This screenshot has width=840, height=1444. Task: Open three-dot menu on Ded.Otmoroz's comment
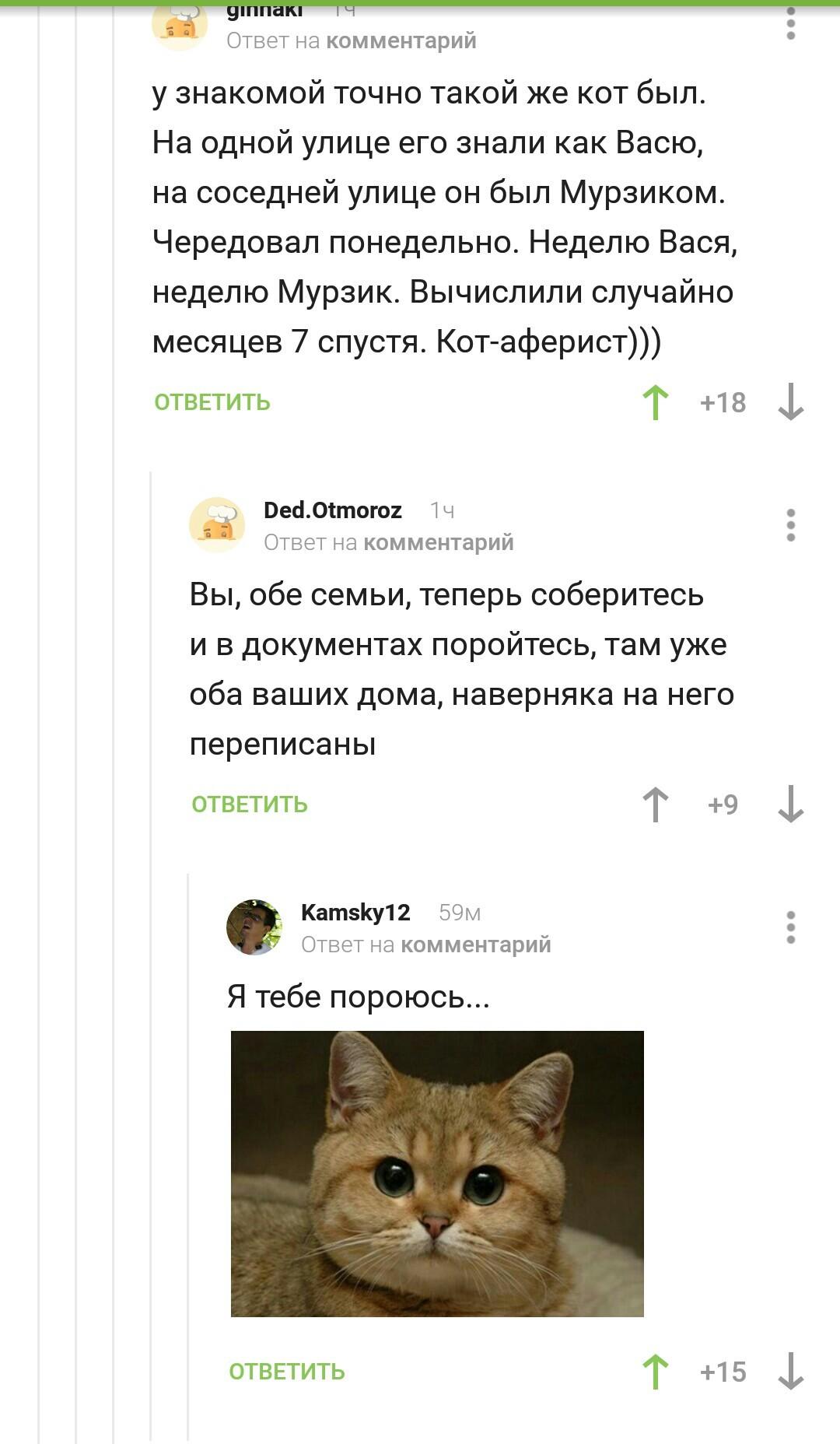point(791,525)
